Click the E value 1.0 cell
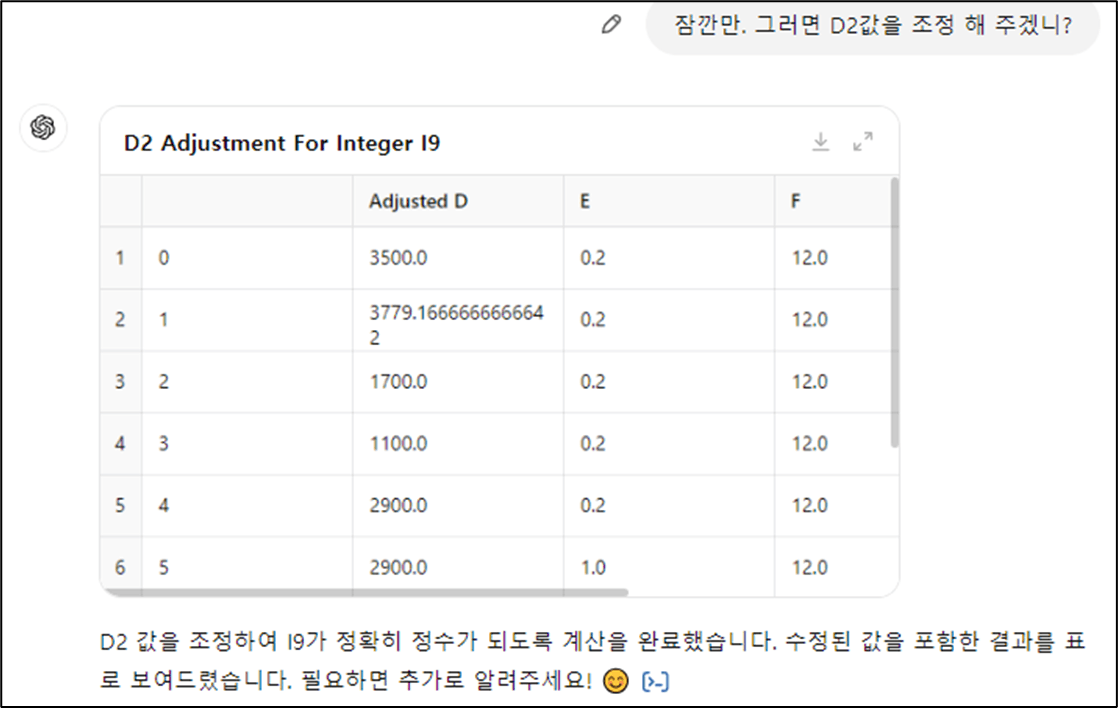 (x=593, y=568)
